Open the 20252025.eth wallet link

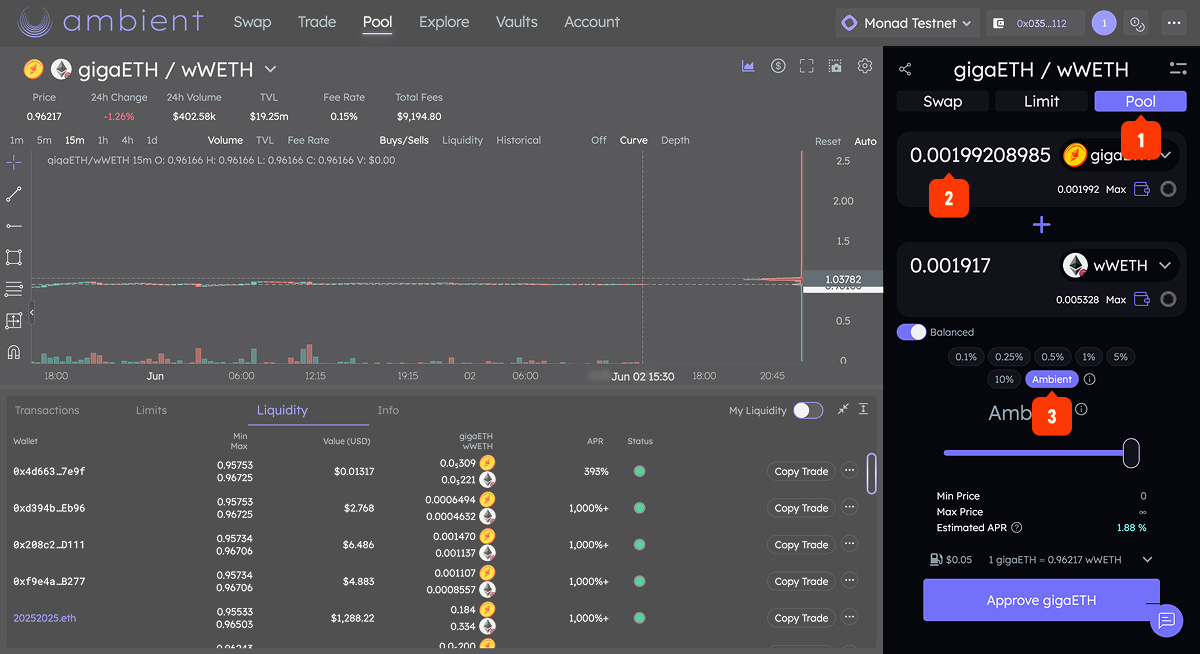[x=44, y=618]
